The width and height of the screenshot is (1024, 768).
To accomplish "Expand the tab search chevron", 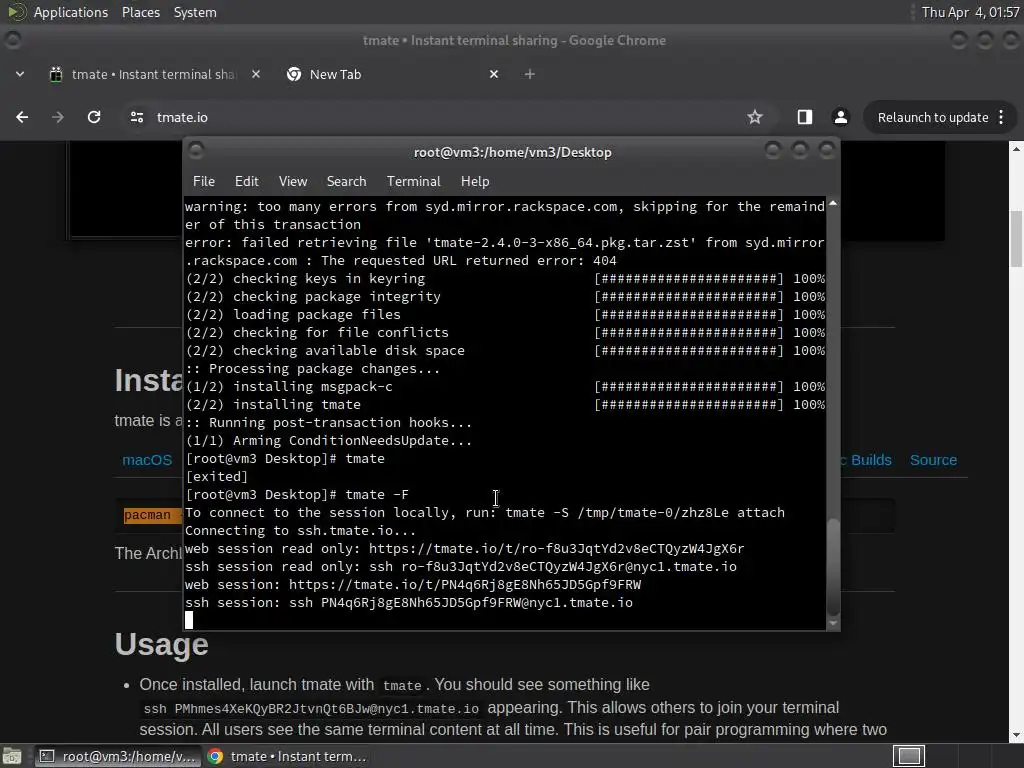I will [x=20, y=74].
